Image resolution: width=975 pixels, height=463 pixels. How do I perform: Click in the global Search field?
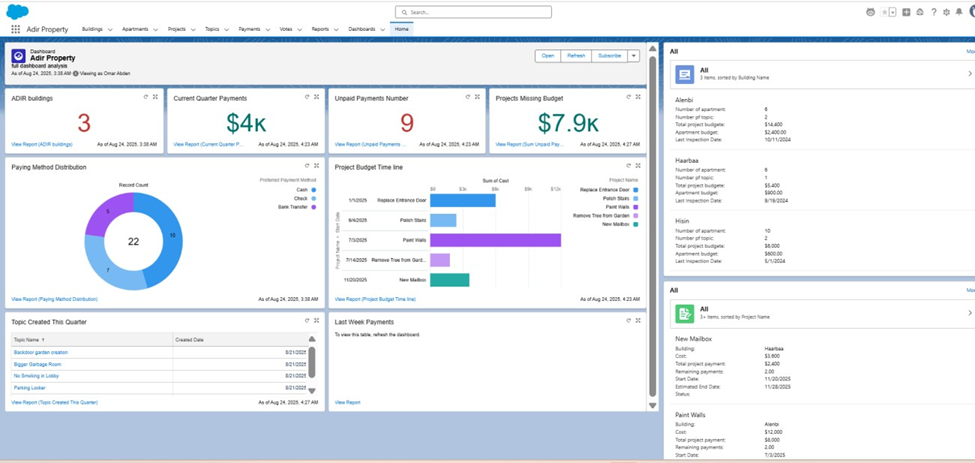(473, 12)
